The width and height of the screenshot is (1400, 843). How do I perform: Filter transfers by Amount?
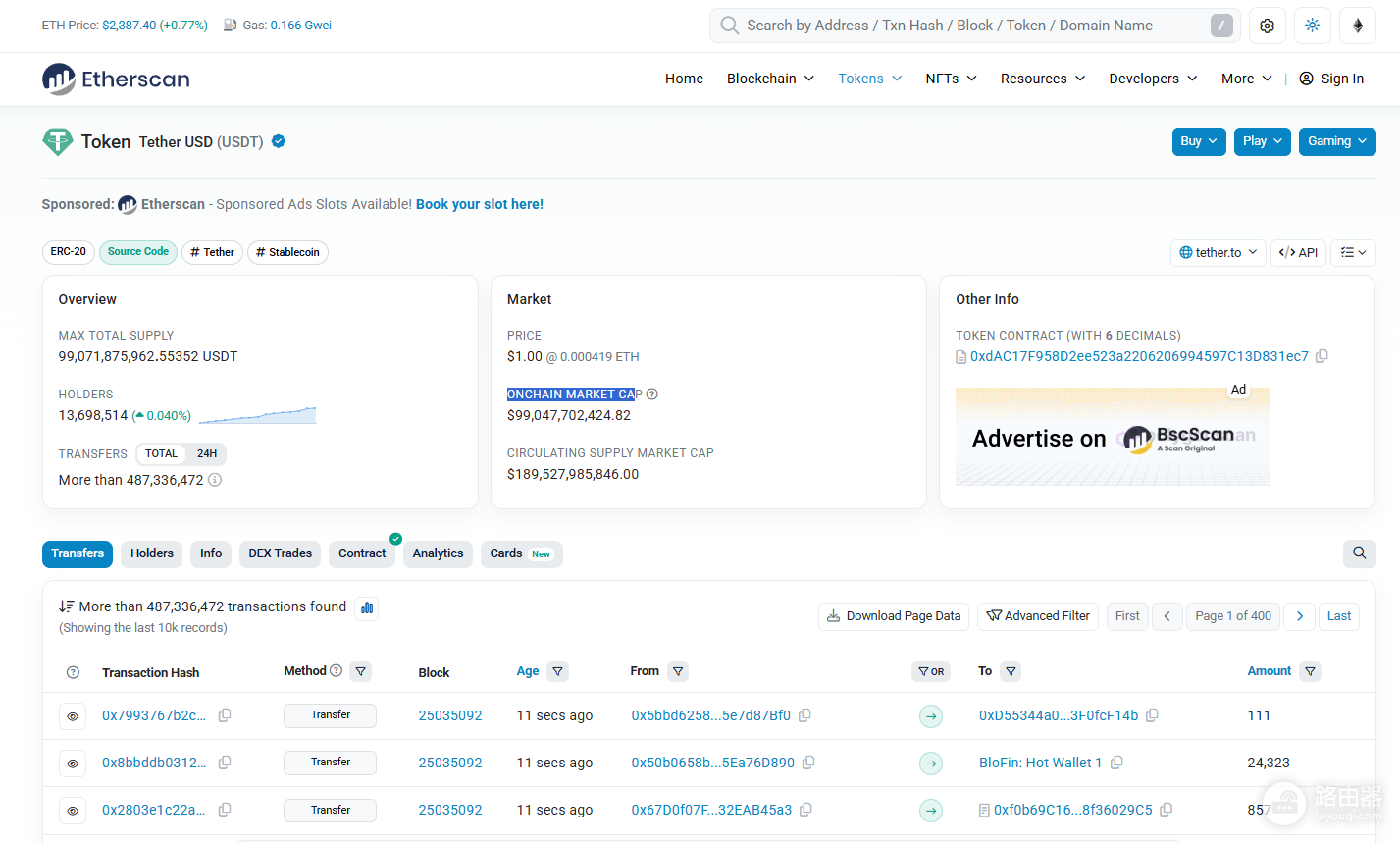[1310, 671]
